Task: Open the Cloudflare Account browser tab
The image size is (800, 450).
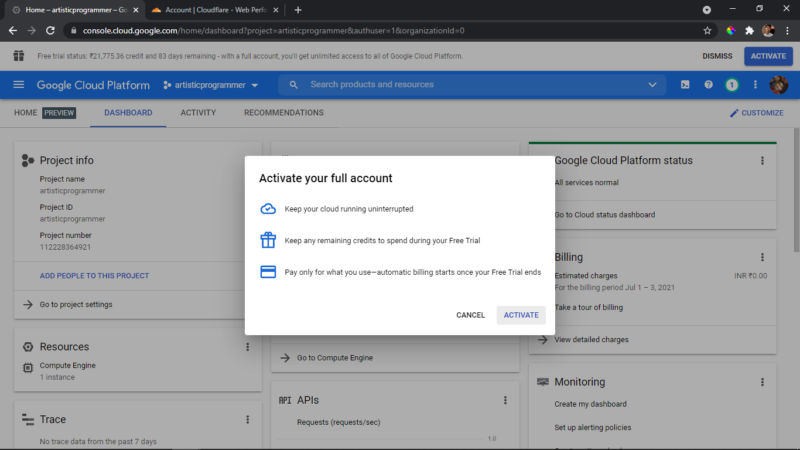Action: 215,10
